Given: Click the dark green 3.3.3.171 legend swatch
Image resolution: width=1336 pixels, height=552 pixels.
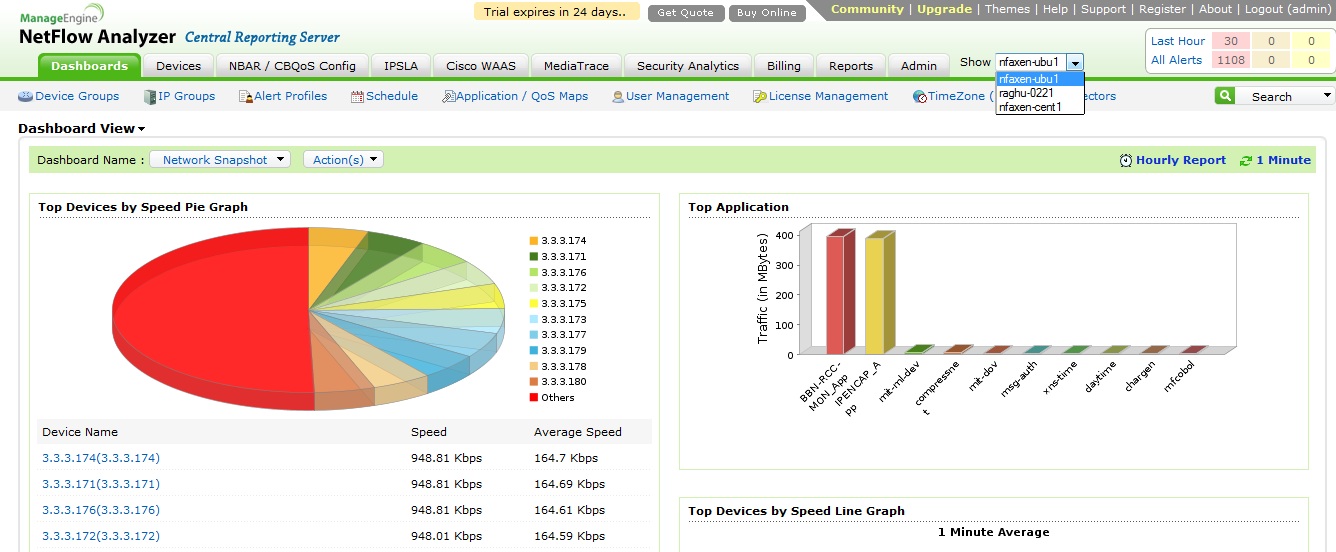Looking at the screenshot, I should tap(533, 257).
